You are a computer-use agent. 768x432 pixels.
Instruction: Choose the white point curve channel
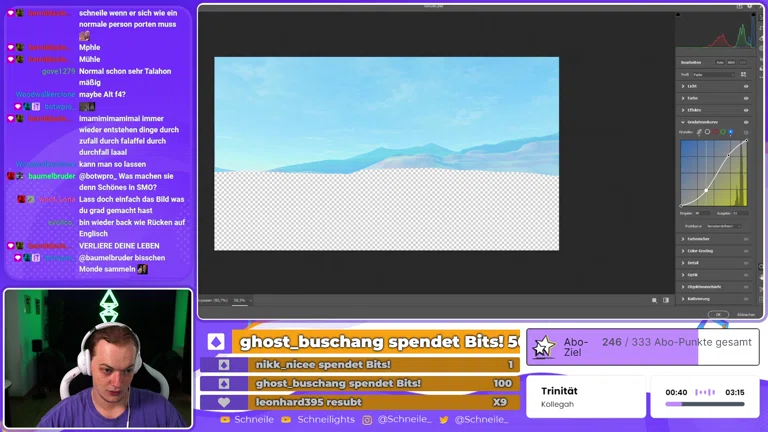pos(707,132)
